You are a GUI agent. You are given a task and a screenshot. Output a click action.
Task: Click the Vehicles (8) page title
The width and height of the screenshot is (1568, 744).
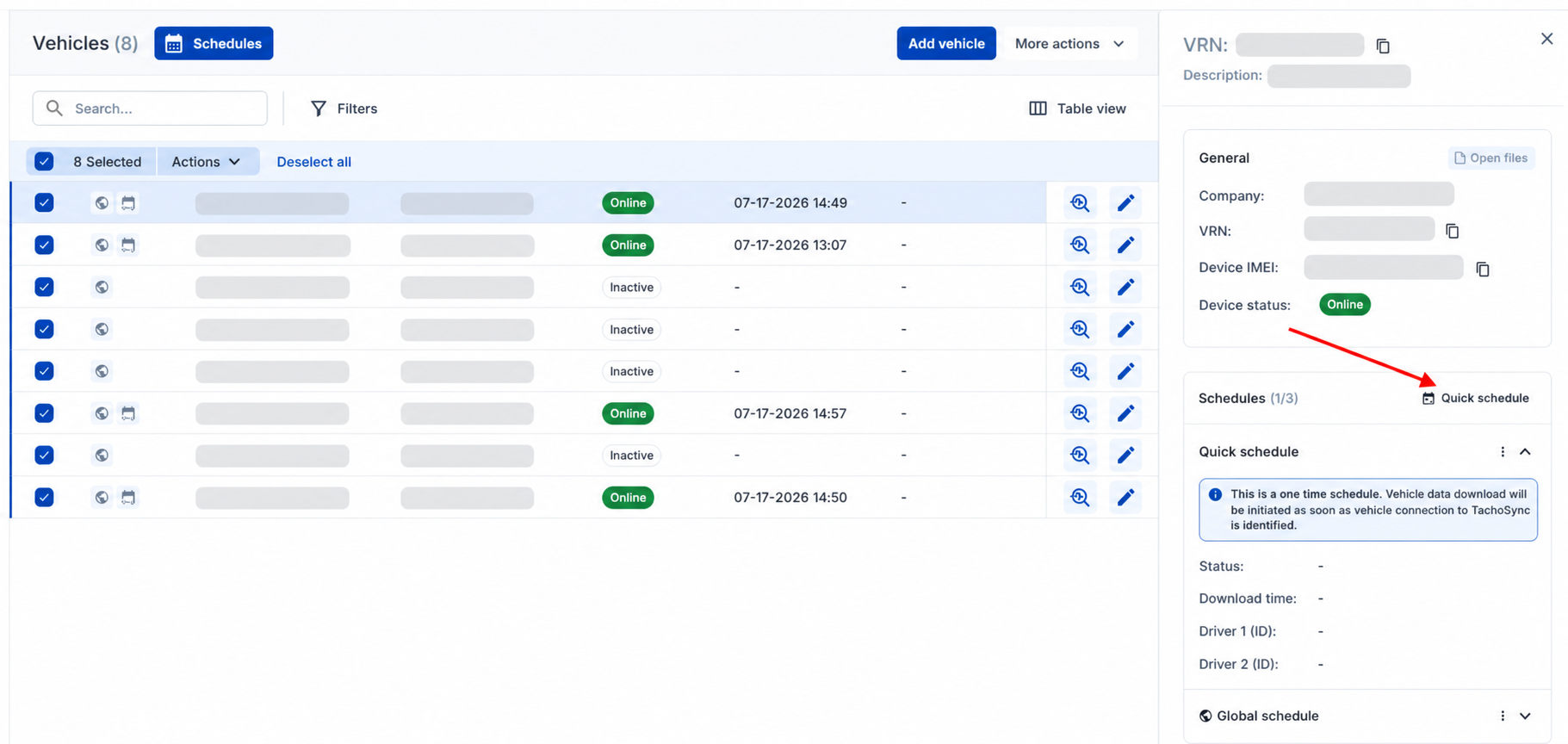pyautogui.click(x=85, y=43)
